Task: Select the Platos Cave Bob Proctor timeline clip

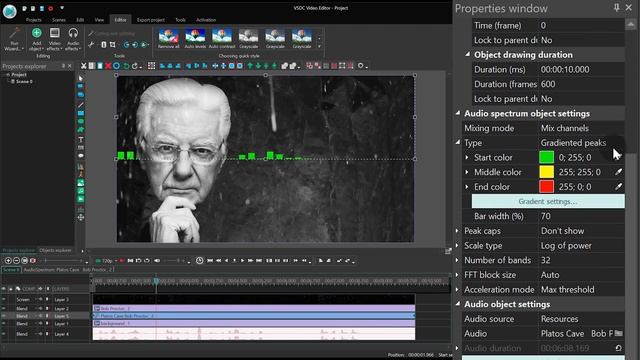Action: coord(253,316)
